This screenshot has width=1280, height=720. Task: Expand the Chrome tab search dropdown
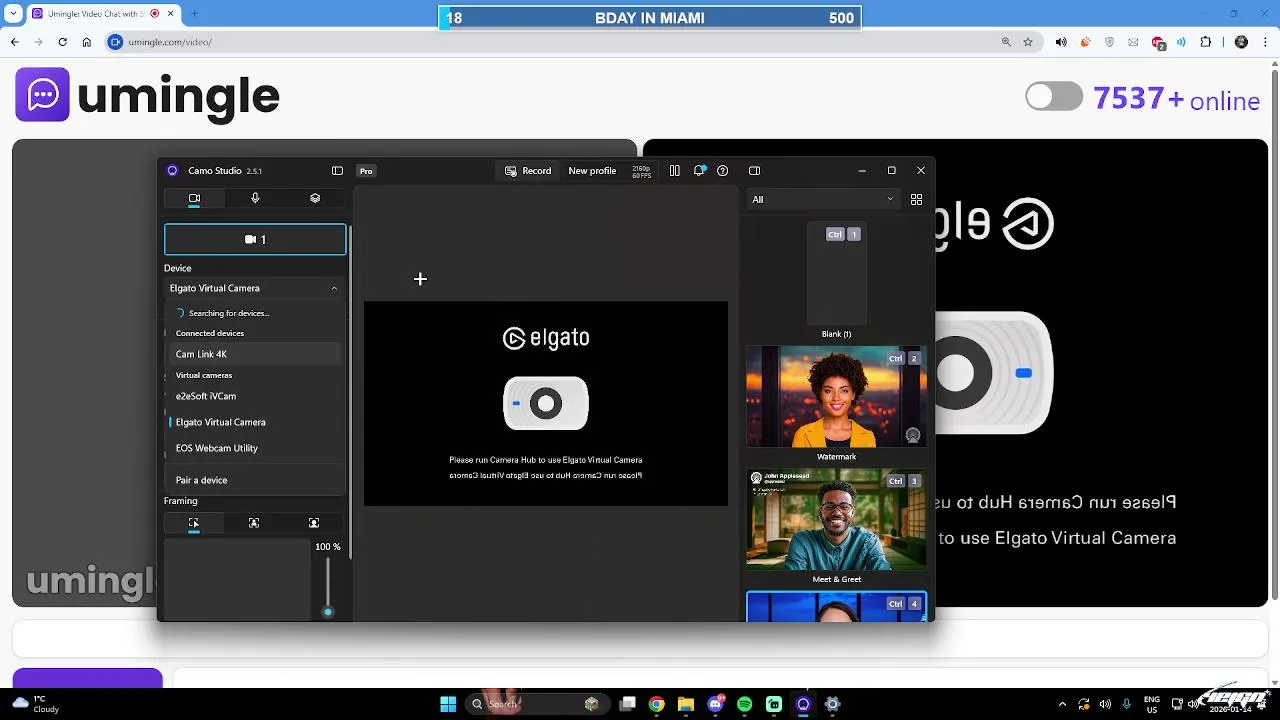[13, 14]
